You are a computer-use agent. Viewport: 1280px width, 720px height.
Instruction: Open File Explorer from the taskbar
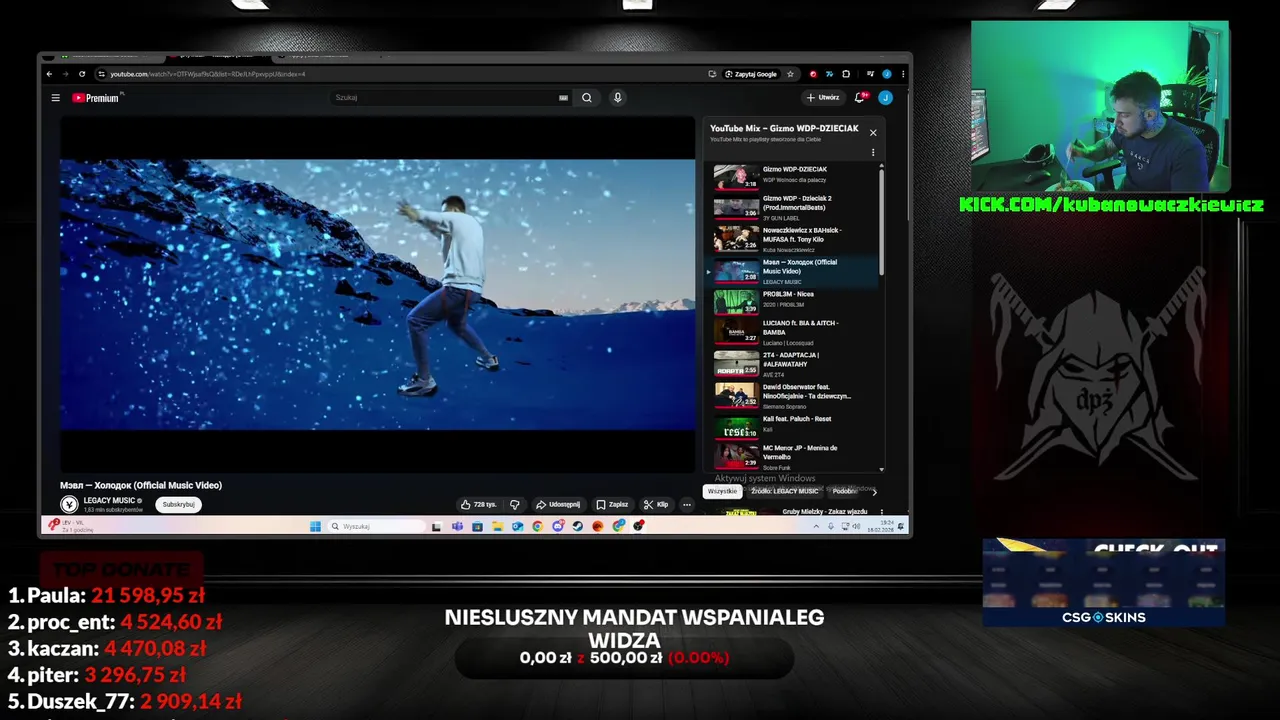coord(497,526)
